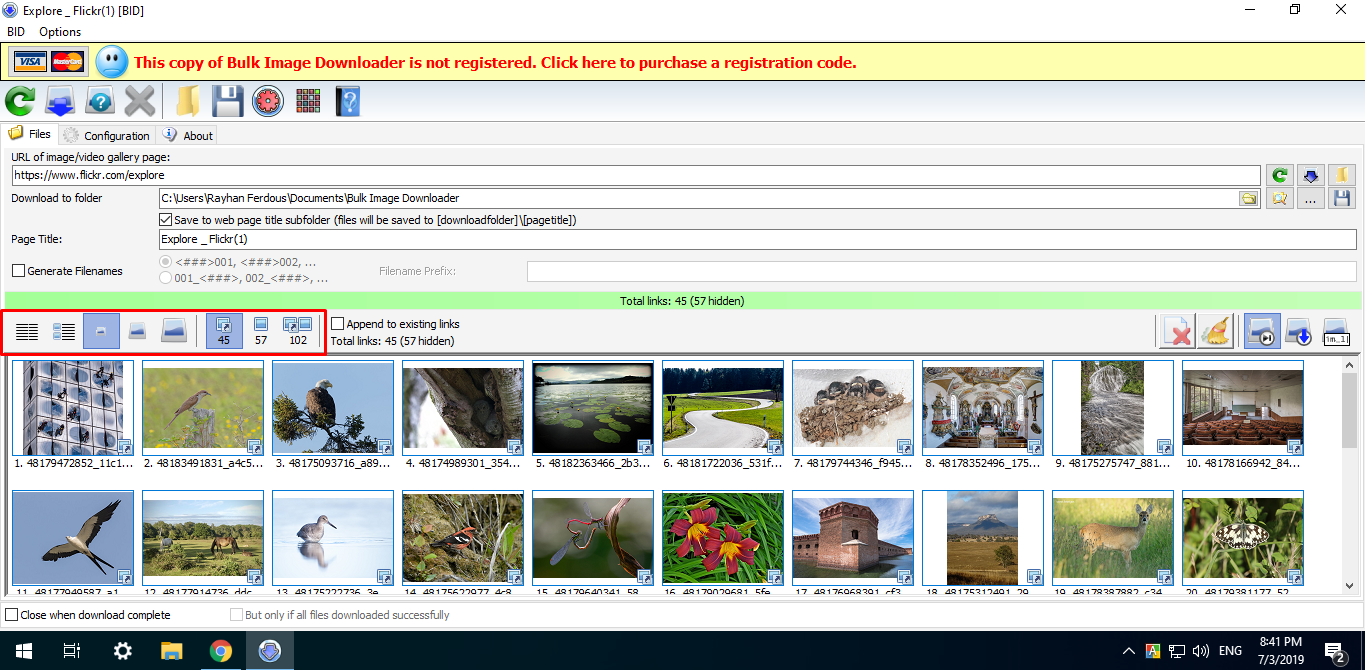The height and width of the screenshot is (670, 1365).
Task: Enable Generate Filenames checkbox
Action: 18,271
